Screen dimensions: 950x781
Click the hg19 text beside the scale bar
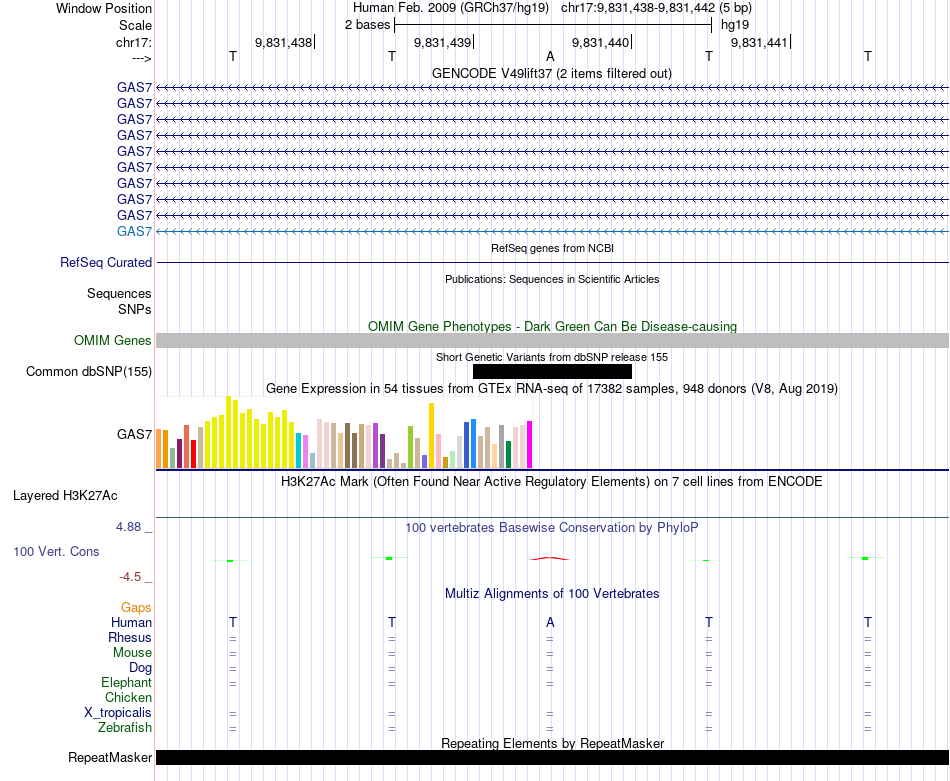click(734, 25)
